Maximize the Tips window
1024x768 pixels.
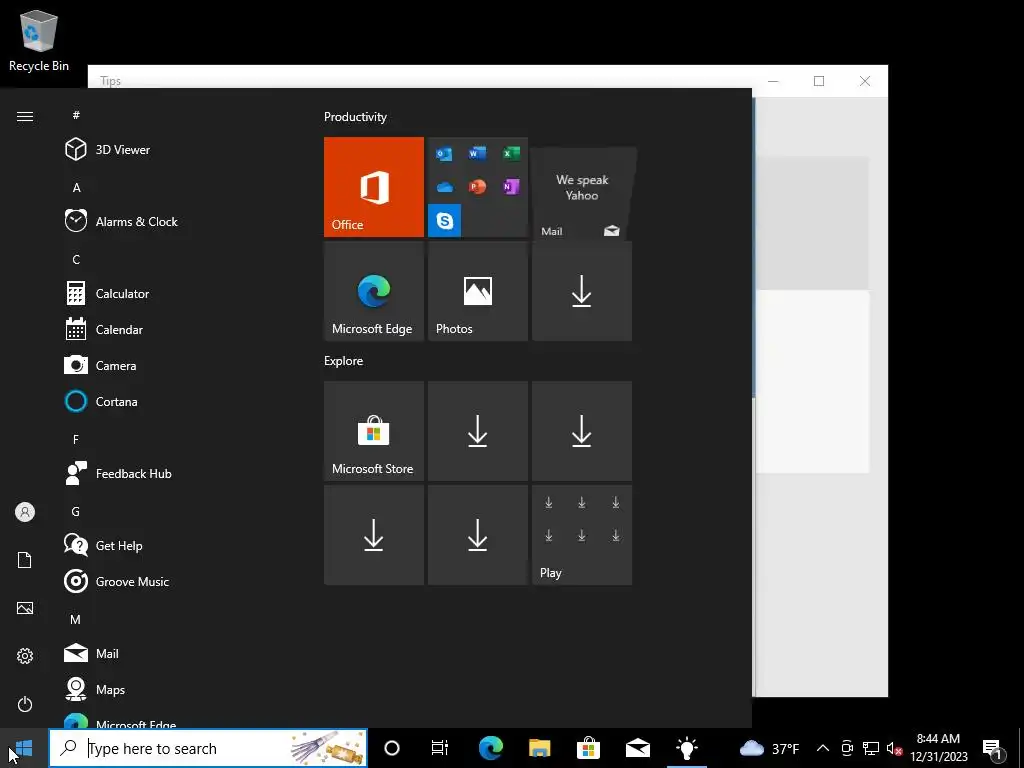[819, 81]
